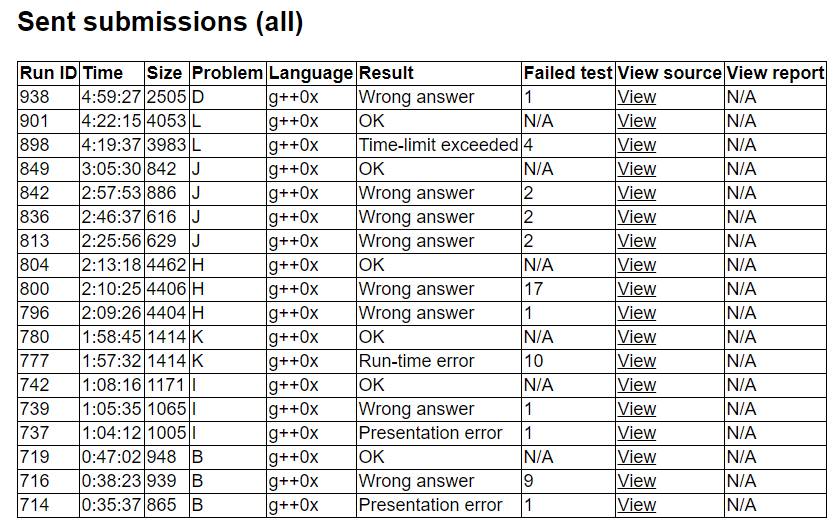View source of run-time error run 777

coord(637,361)
